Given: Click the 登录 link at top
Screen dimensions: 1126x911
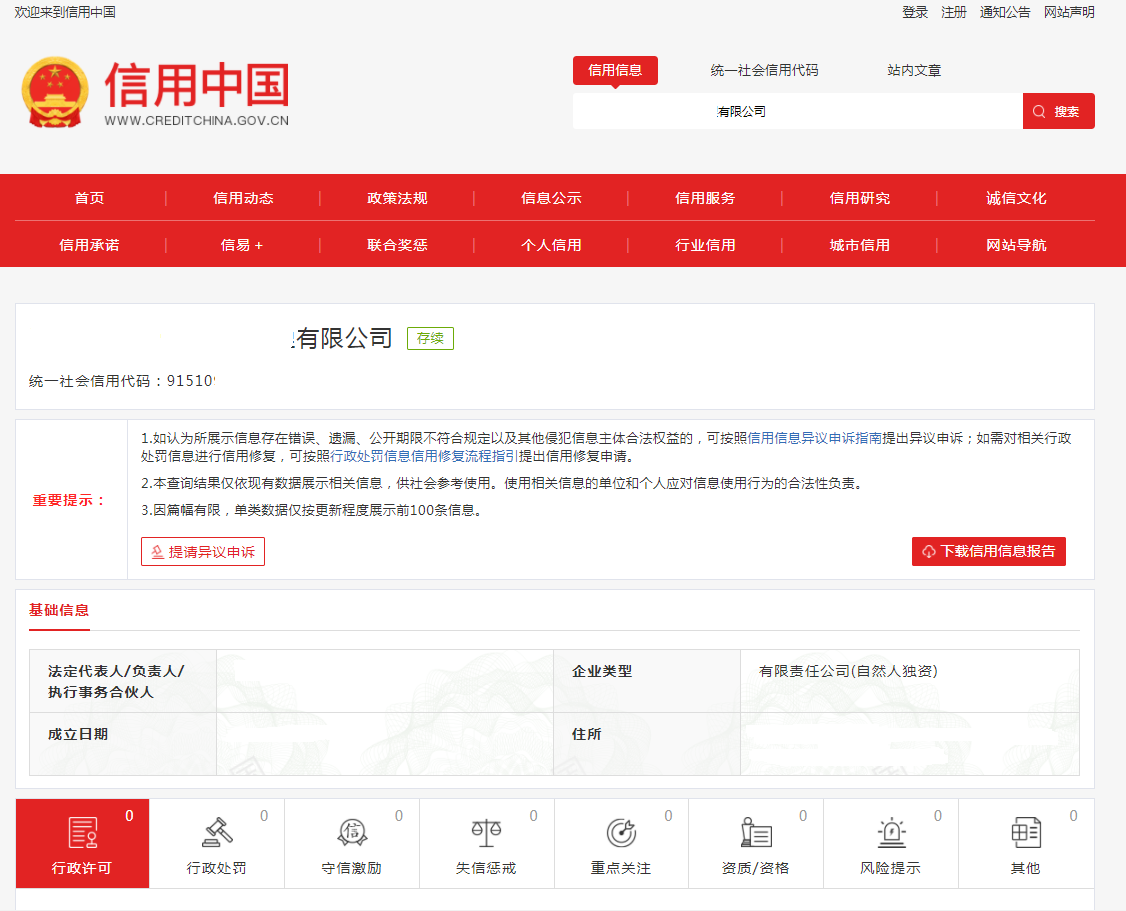Looking at the screenshot, I should [x=915, y=12].
